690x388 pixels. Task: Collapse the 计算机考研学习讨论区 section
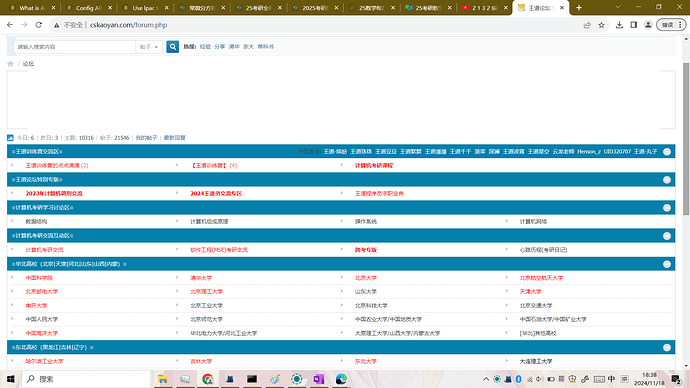tap(667, 208)
